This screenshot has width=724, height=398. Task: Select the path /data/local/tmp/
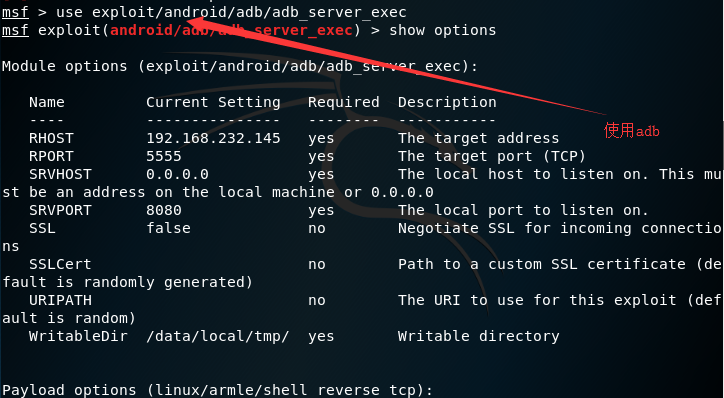point(217,337)
